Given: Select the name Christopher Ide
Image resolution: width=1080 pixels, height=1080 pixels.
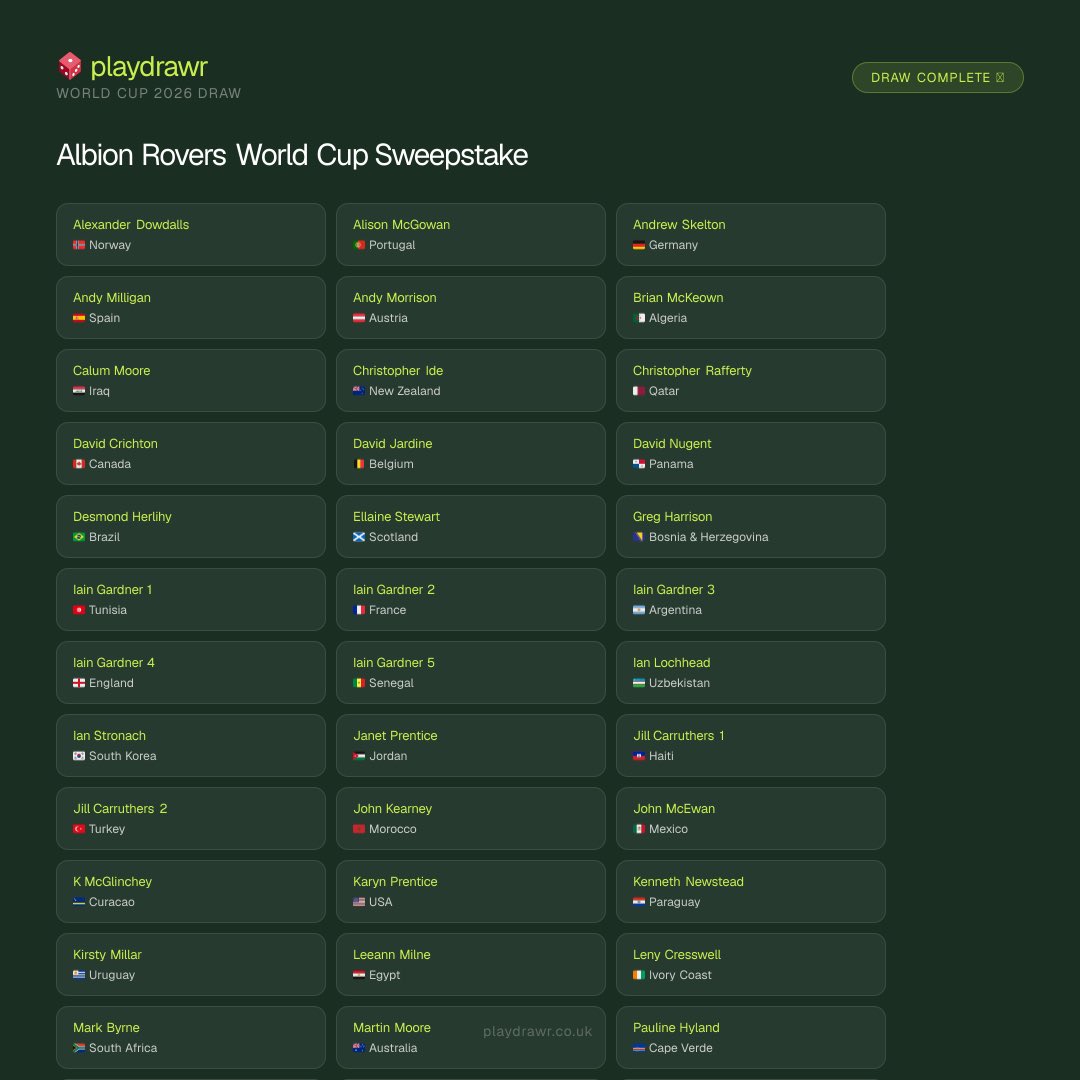Looking at the screenshot, I should [x=398, y=371].
